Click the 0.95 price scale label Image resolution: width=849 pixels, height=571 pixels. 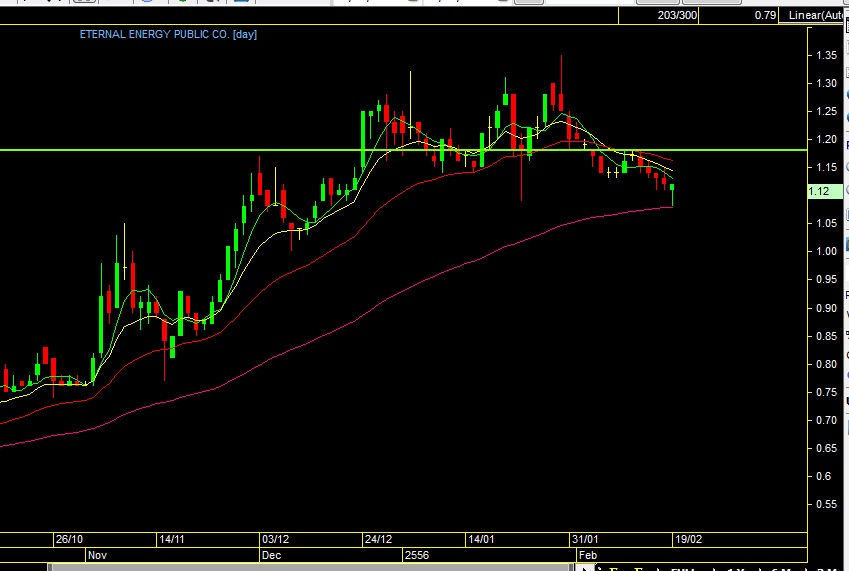tap(826, 279)
